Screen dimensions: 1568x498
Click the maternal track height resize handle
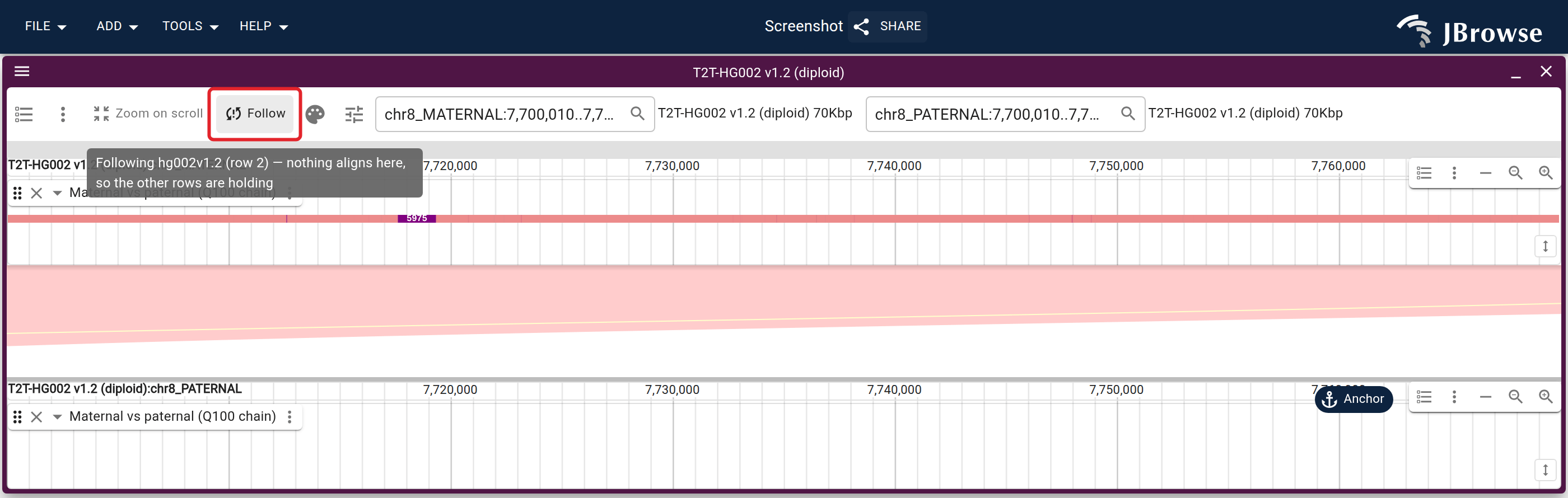tap(1546, 246)
